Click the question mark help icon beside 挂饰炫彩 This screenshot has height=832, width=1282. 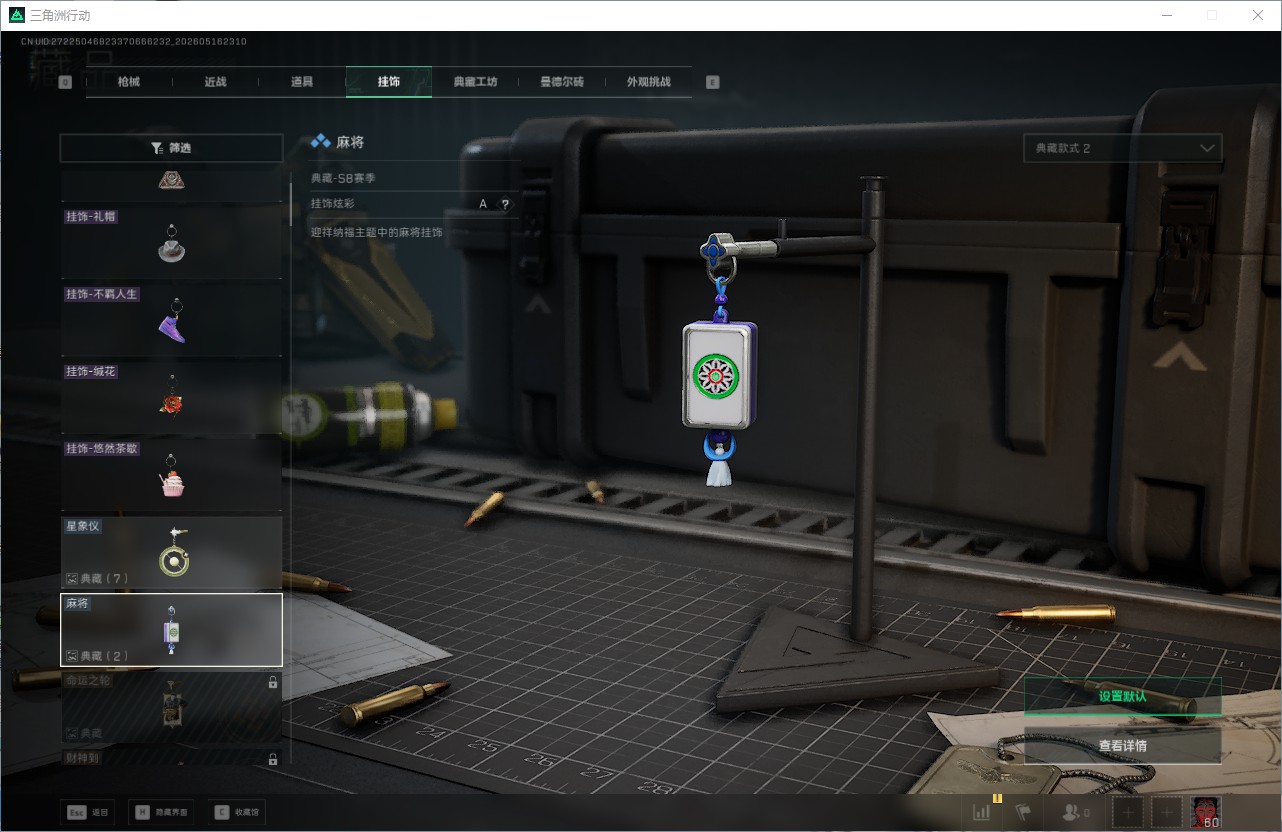505,204
